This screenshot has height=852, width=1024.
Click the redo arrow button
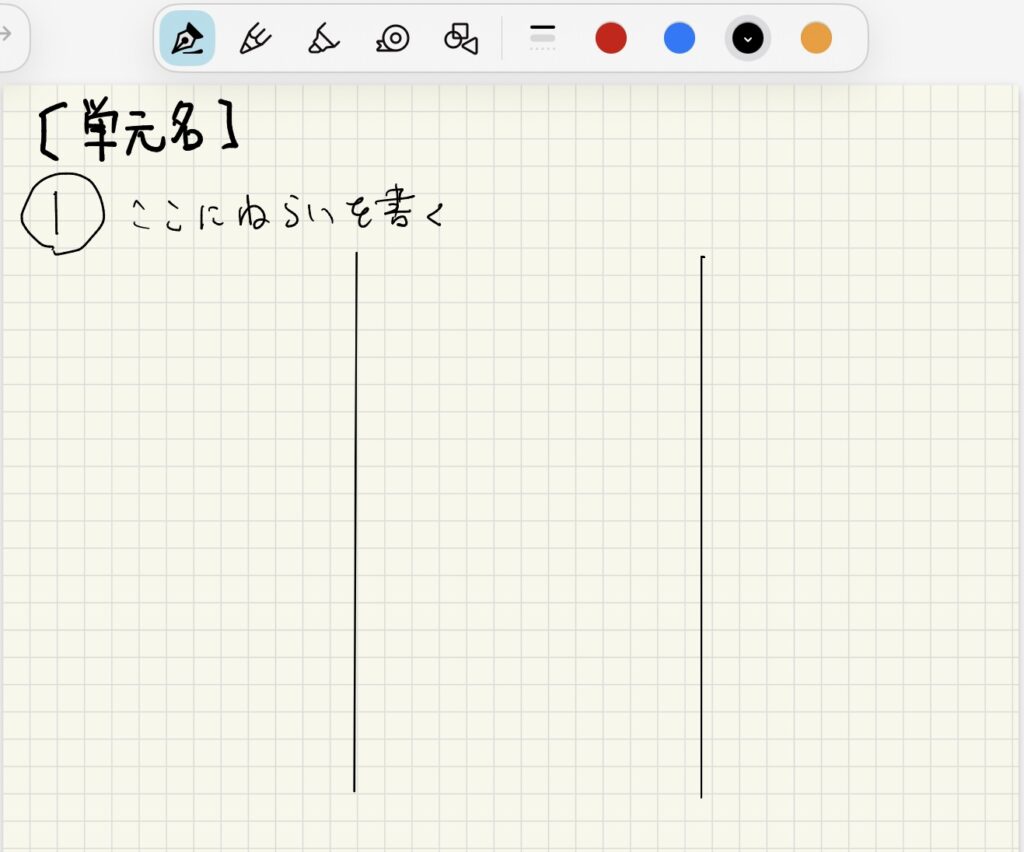click(x=6, y=33)
